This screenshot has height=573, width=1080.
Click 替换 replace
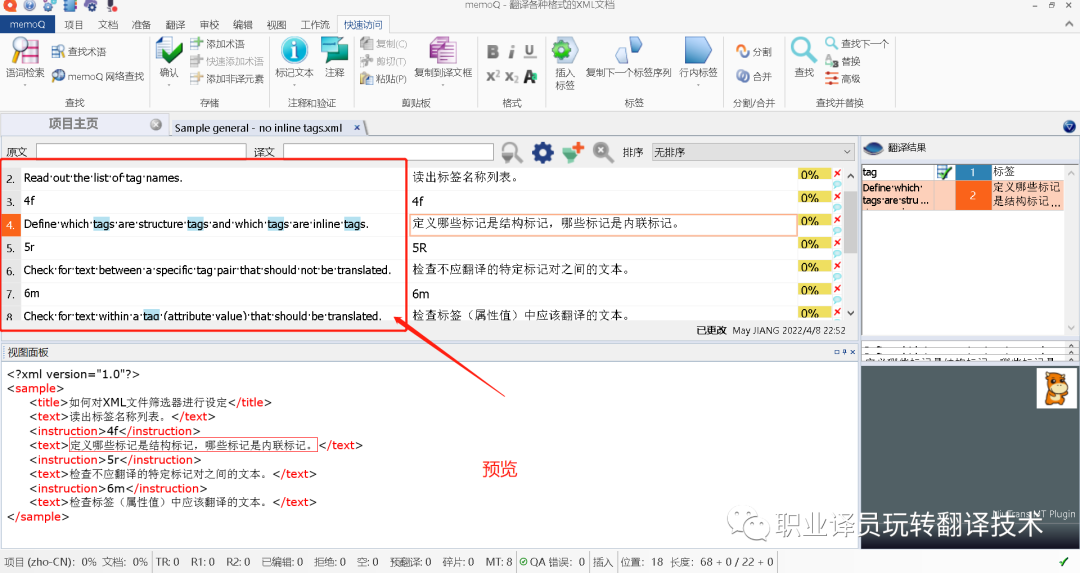pyautogui.click(x=843, y=61)
